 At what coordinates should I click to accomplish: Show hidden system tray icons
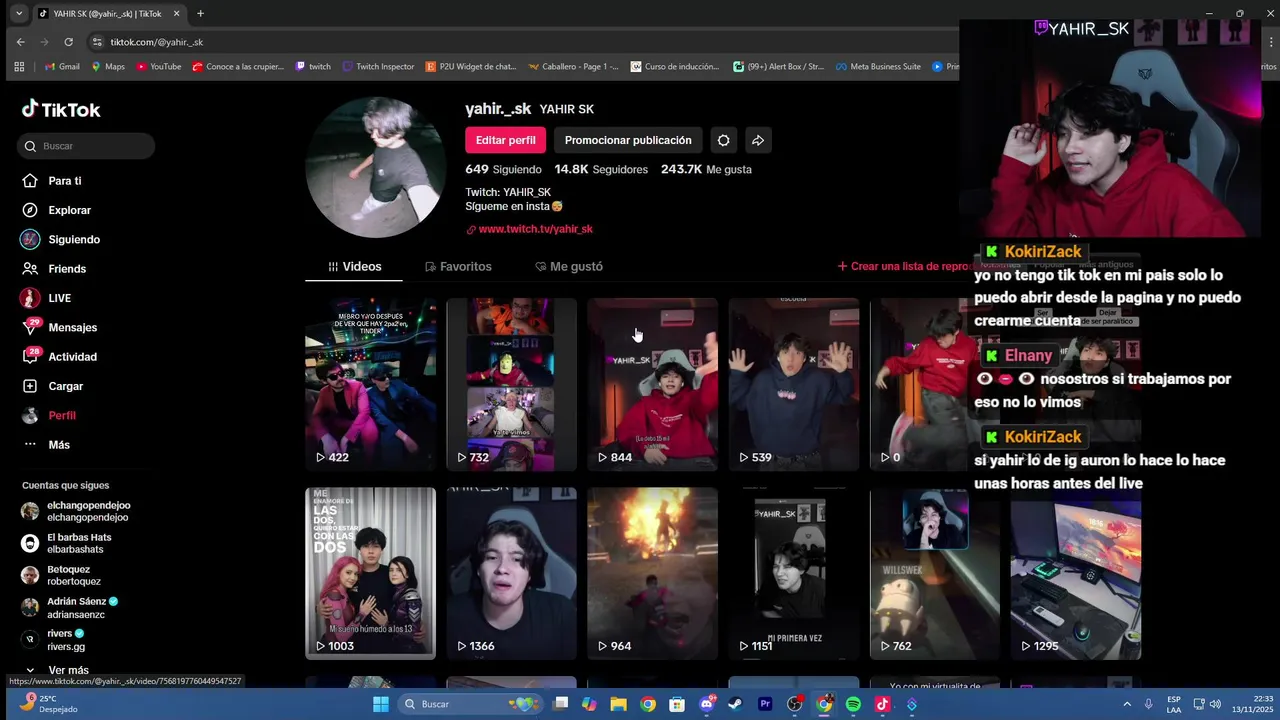1127,704
